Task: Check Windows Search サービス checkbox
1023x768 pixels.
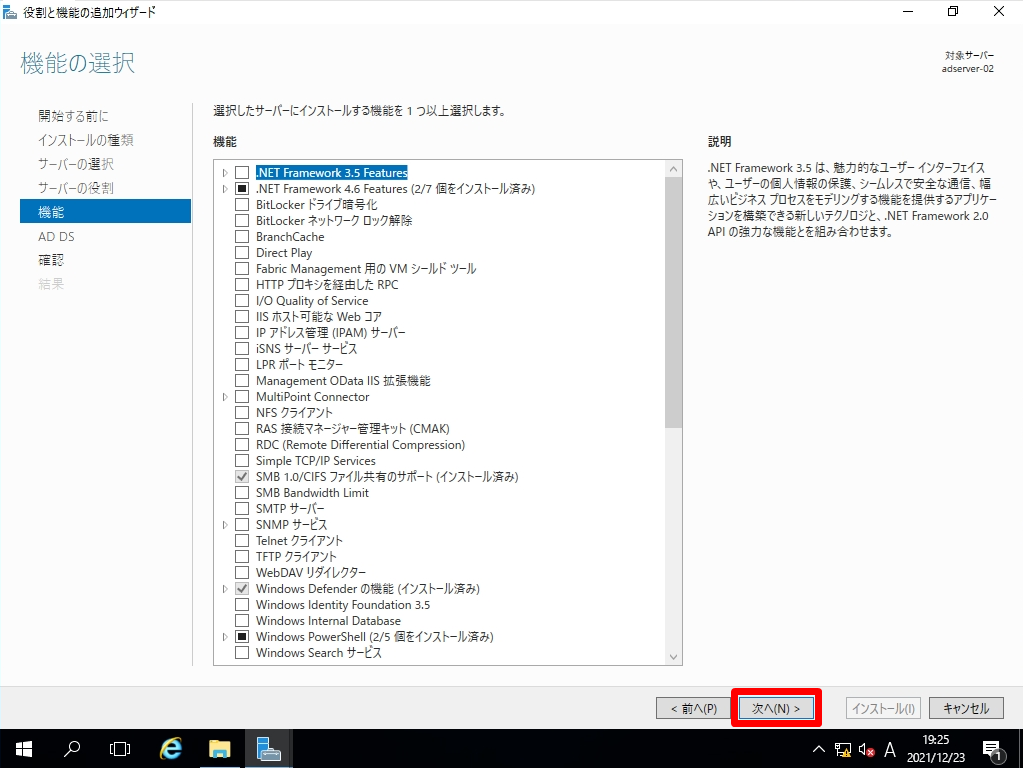Action: pyautogui.click(x=242, y=653)
